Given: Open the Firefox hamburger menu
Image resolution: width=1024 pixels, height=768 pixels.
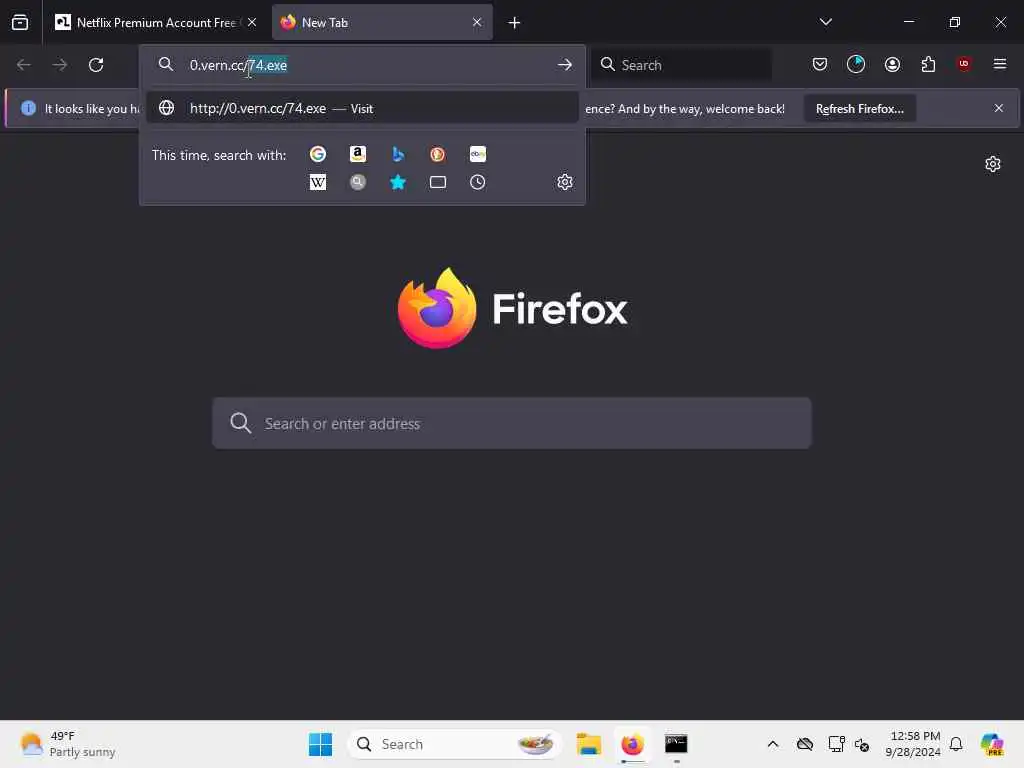Looking at the screenshot, I should tap(1000, 64).
